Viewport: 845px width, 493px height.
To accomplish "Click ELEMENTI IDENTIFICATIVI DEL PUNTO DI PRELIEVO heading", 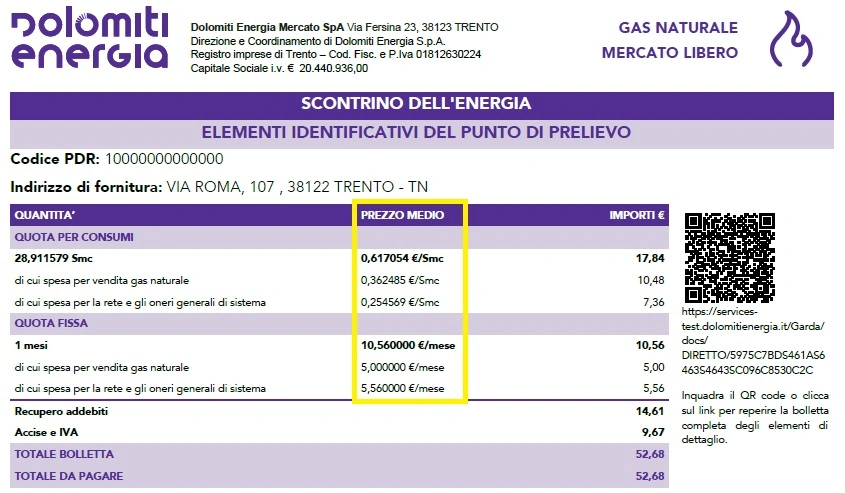I will (416, 133).
